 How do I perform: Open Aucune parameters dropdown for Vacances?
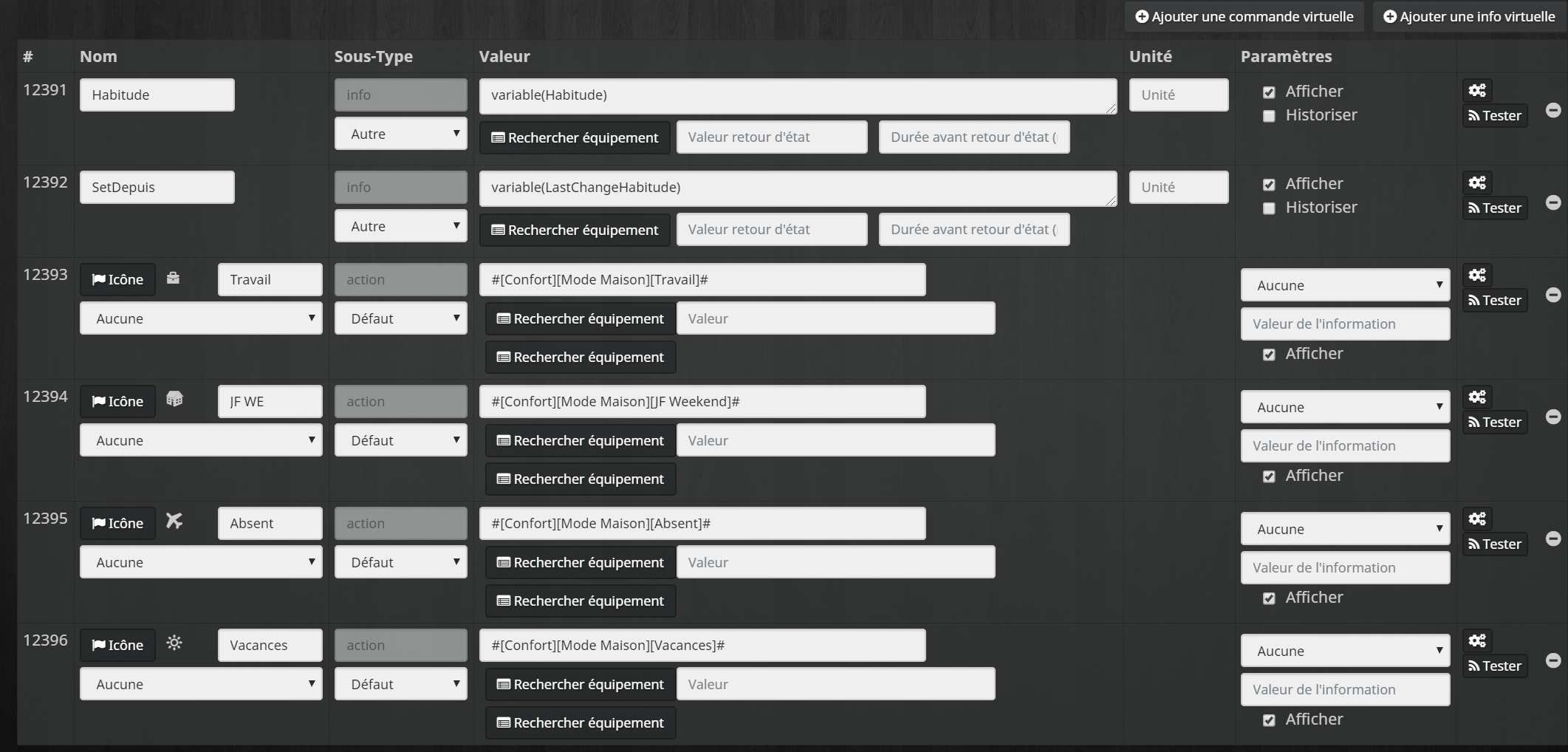coord(1346,651)
